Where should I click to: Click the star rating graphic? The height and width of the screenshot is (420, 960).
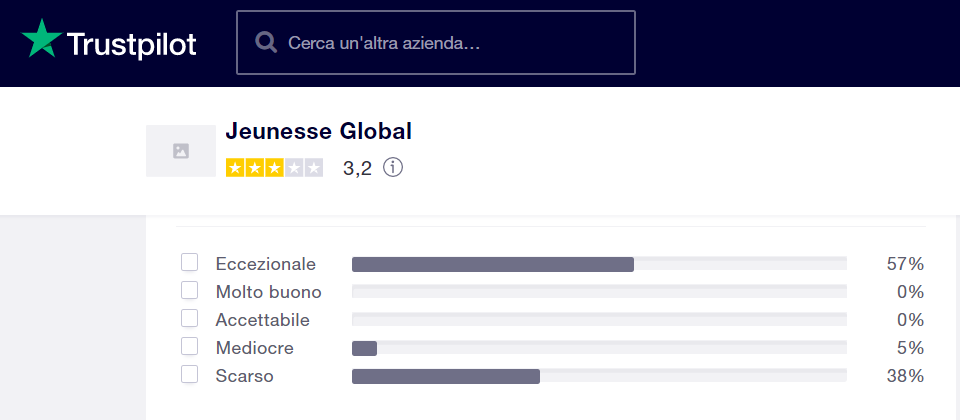tap(274, 168)
